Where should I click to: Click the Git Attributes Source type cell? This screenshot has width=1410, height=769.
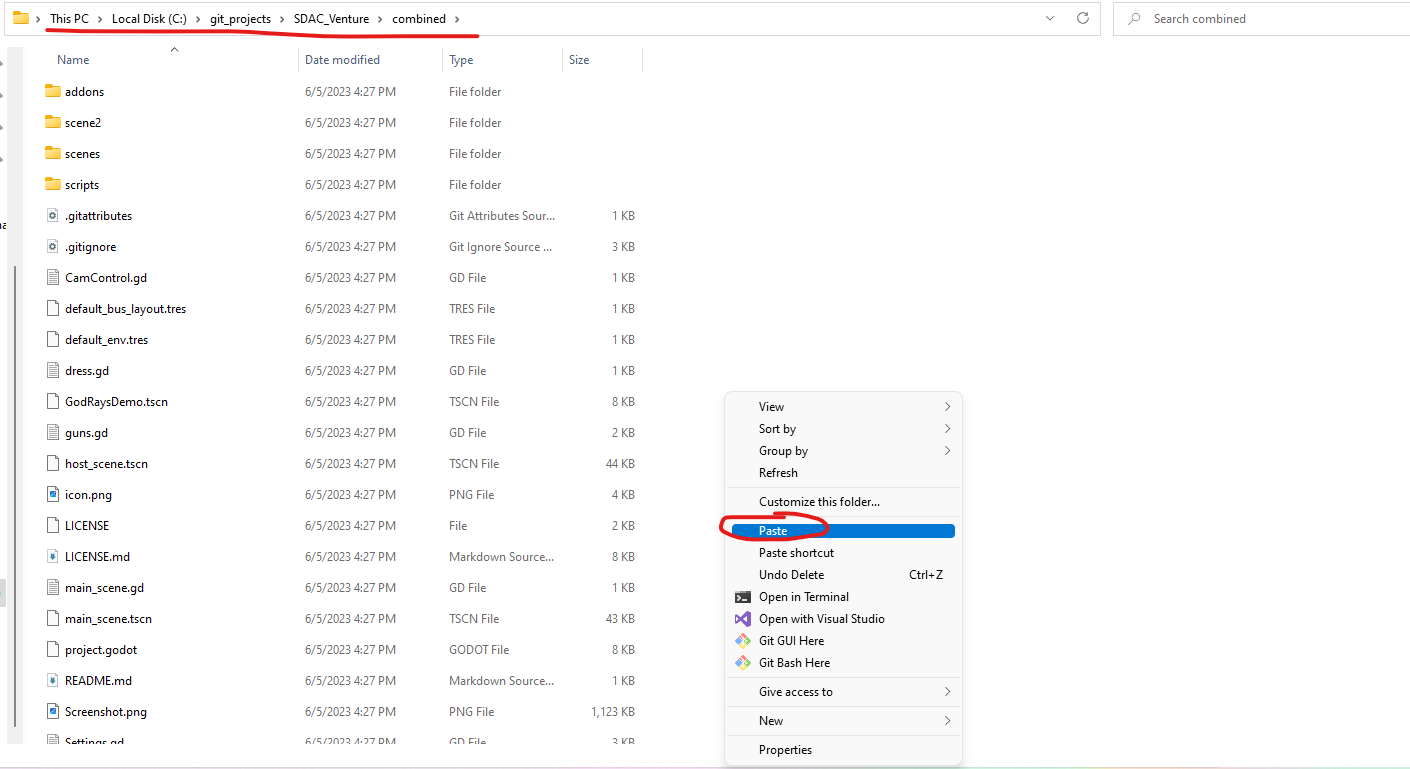pyautogui.click(x=502, y=216)
